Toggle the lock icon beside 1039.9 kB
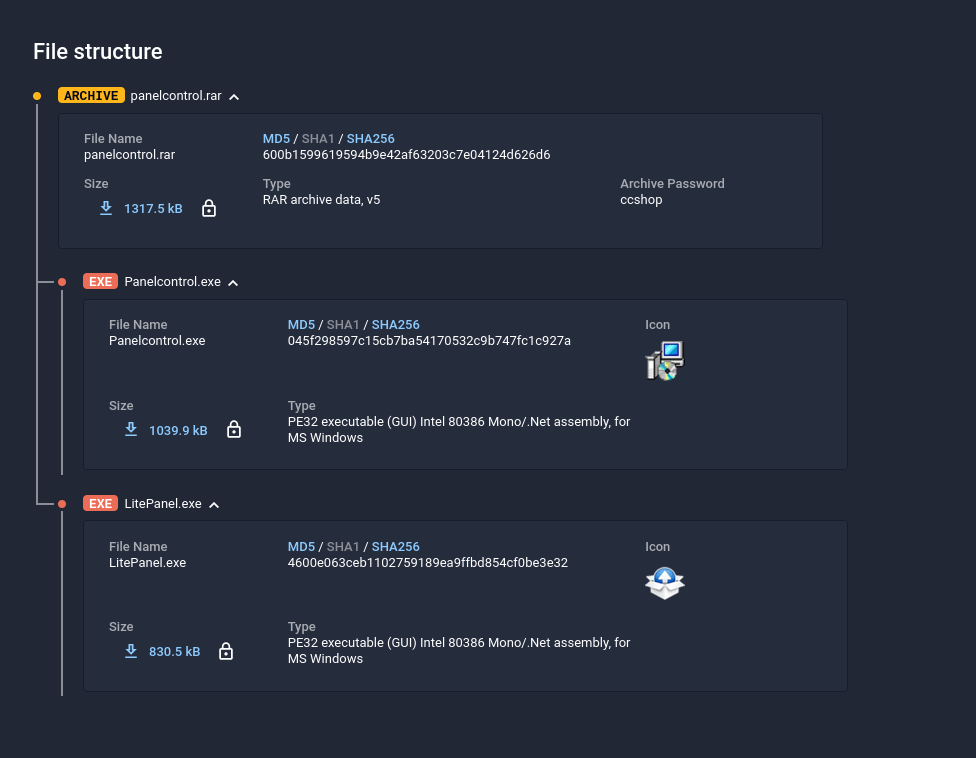This screenshot has width=976, height=758. 234,429
